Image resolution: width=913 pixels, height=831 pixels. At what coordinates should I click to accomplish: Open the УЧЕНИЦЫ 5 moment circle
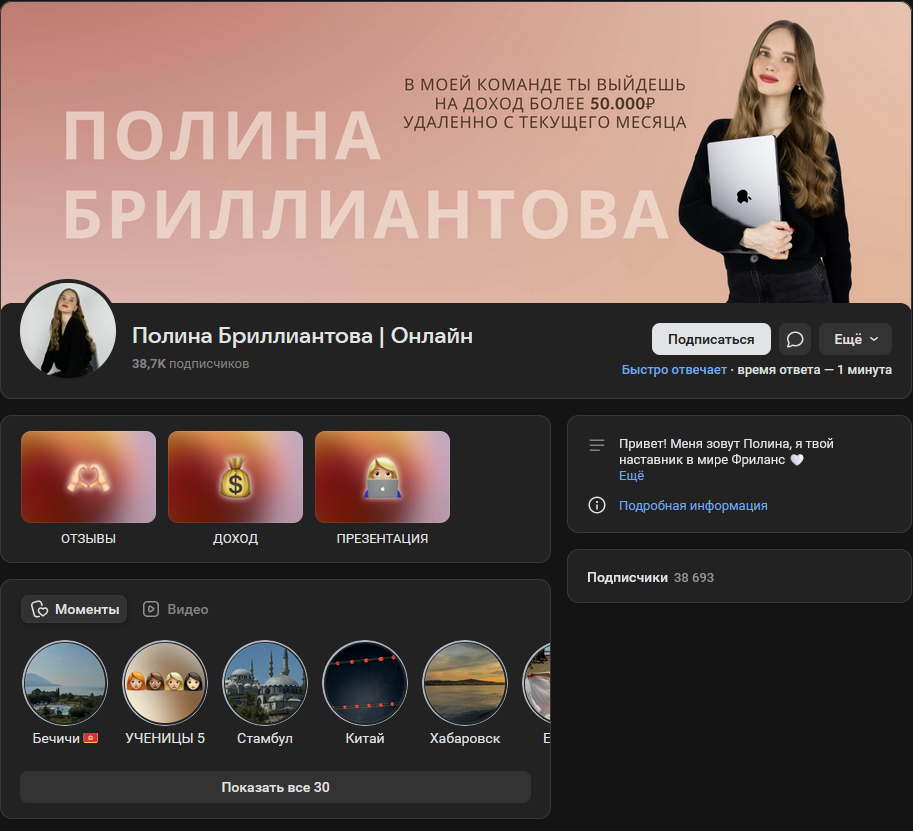tap(165, 683)
